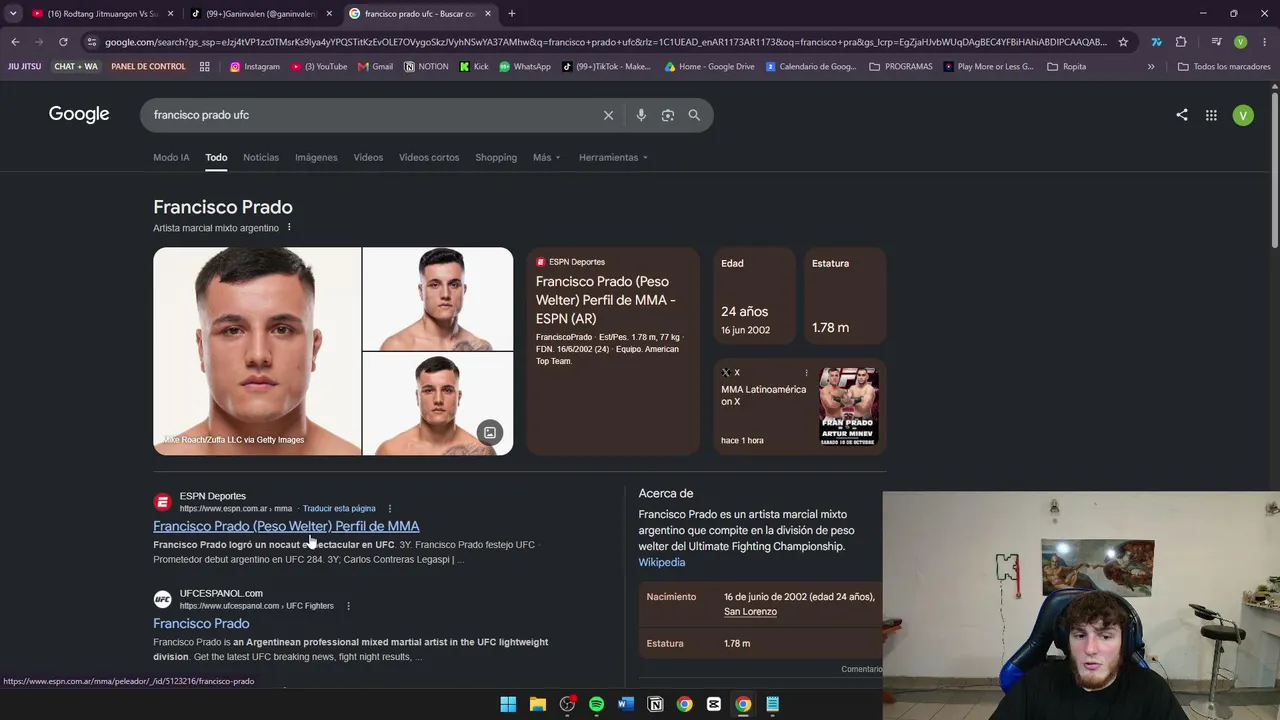Select the Imágenes search tab
This screenshot has height=720, width=1280.
316,158
